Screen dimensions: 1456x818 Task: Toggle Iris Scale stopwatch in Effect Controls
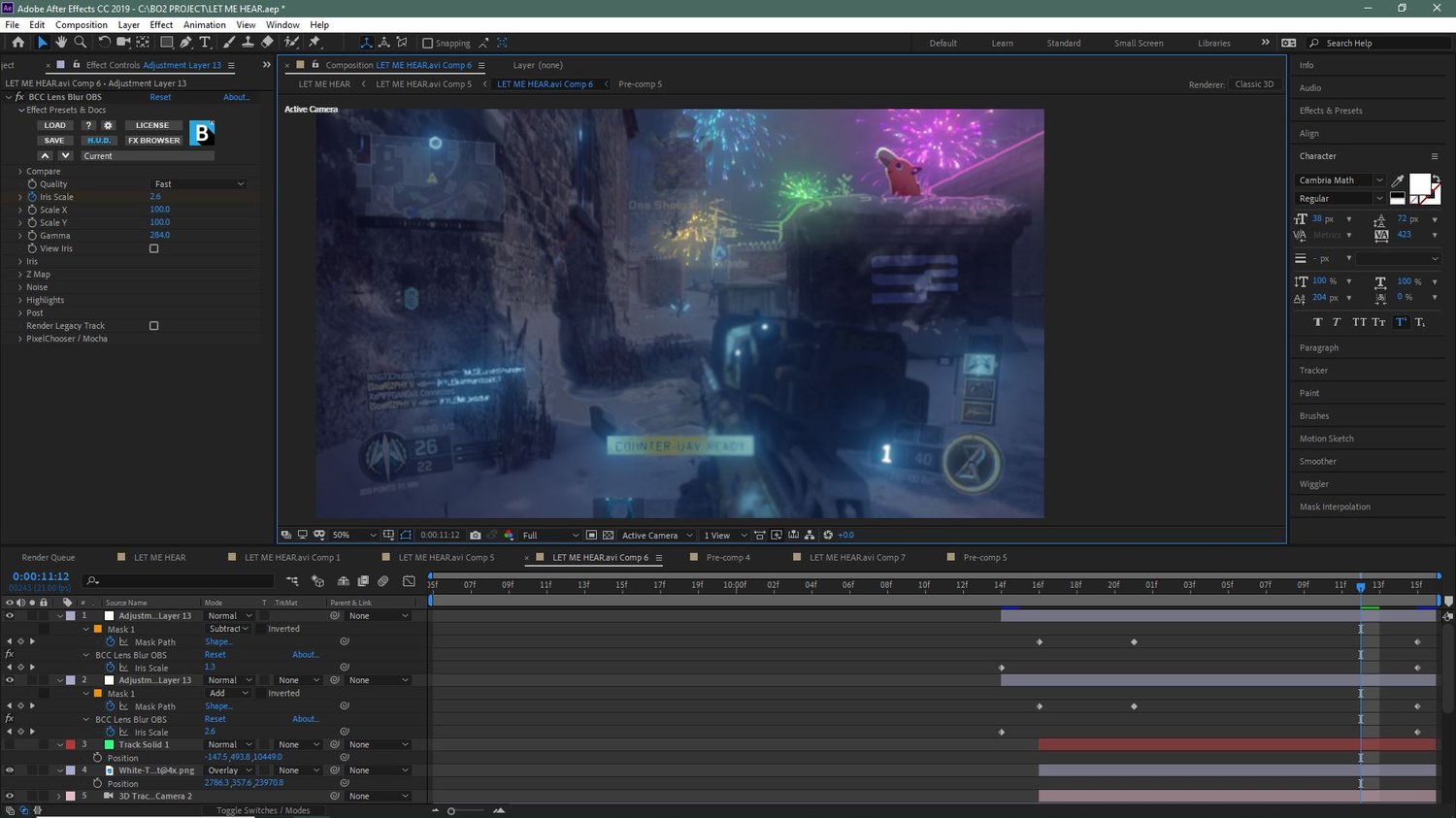point(32,197)
